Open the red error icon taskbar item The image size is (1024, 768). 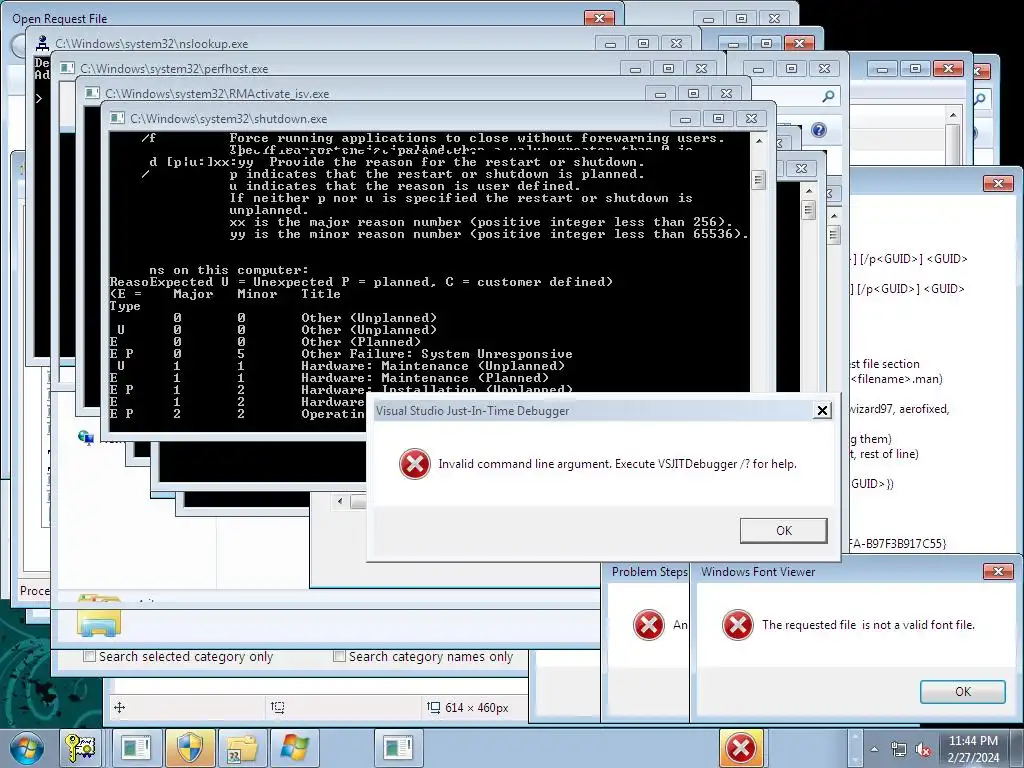(741, 748)
